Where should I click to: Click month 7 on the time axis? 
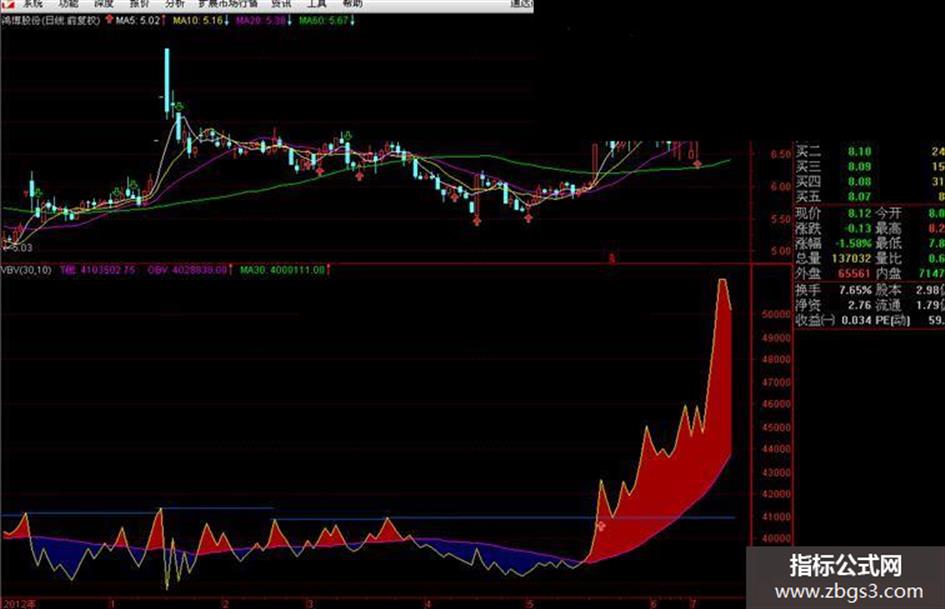(693, 604)
